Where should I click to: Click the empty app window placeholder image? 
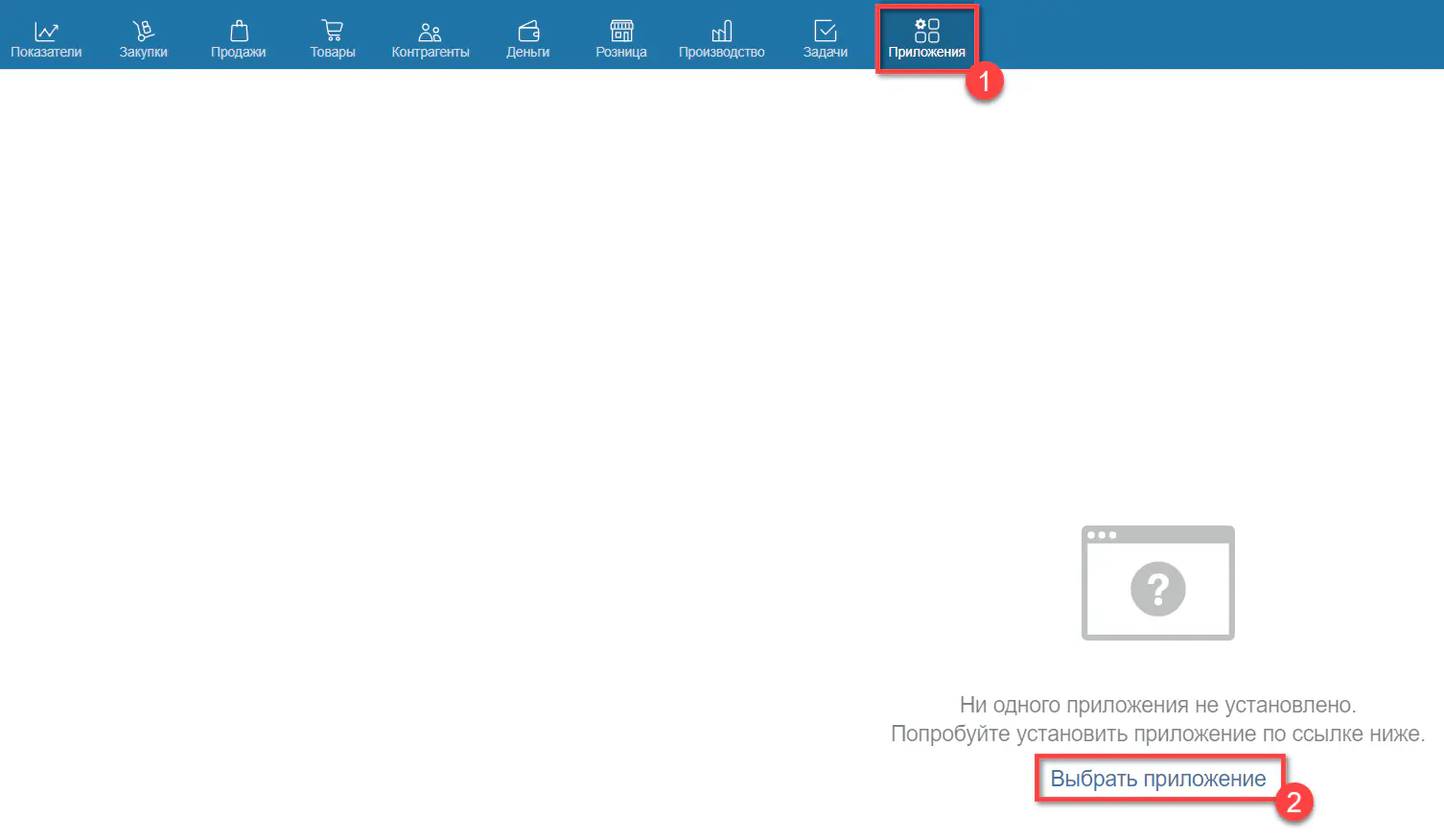1157,582
